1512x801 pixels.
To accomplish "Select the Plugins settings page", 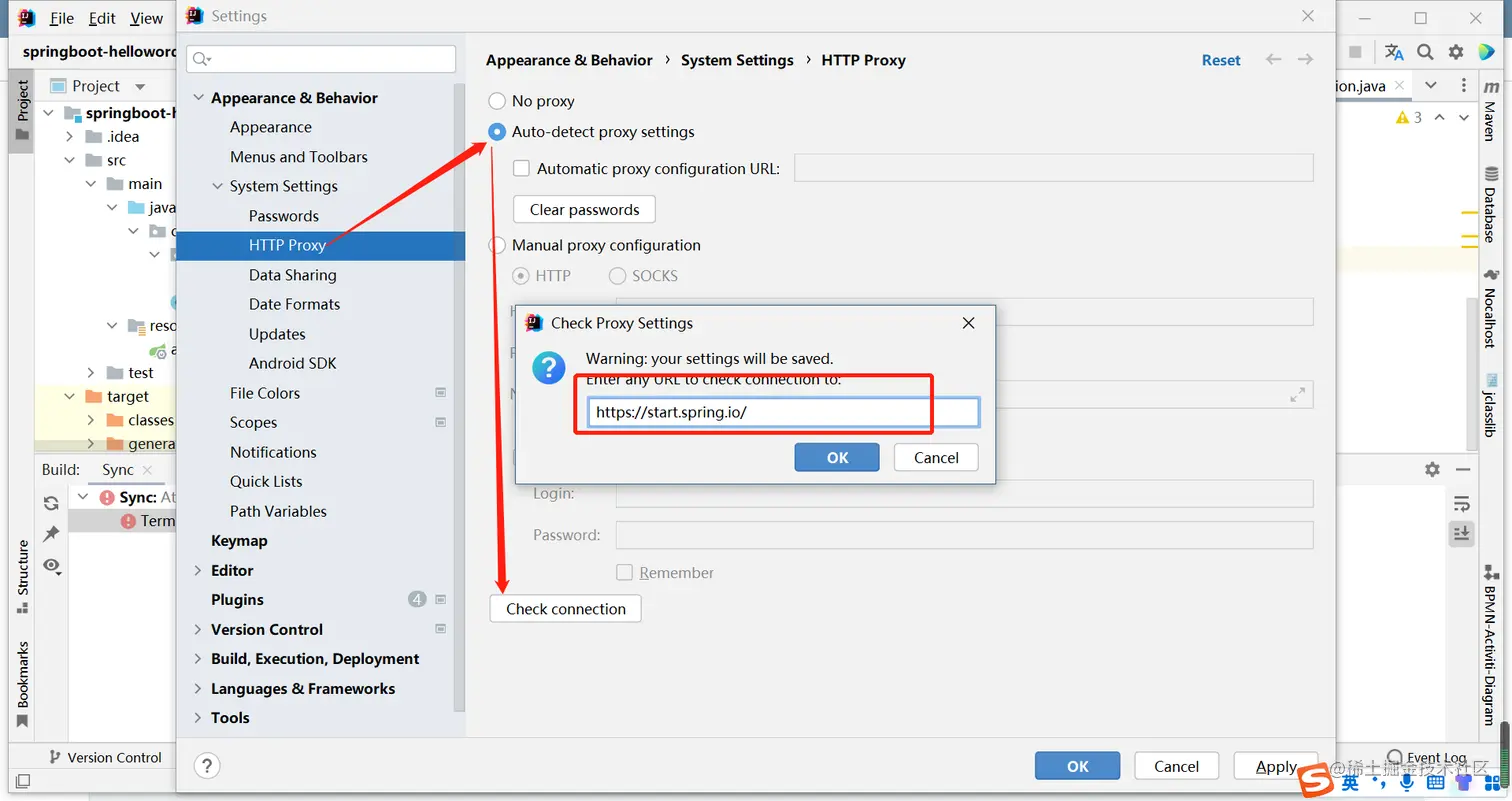I will coord(237,600).
